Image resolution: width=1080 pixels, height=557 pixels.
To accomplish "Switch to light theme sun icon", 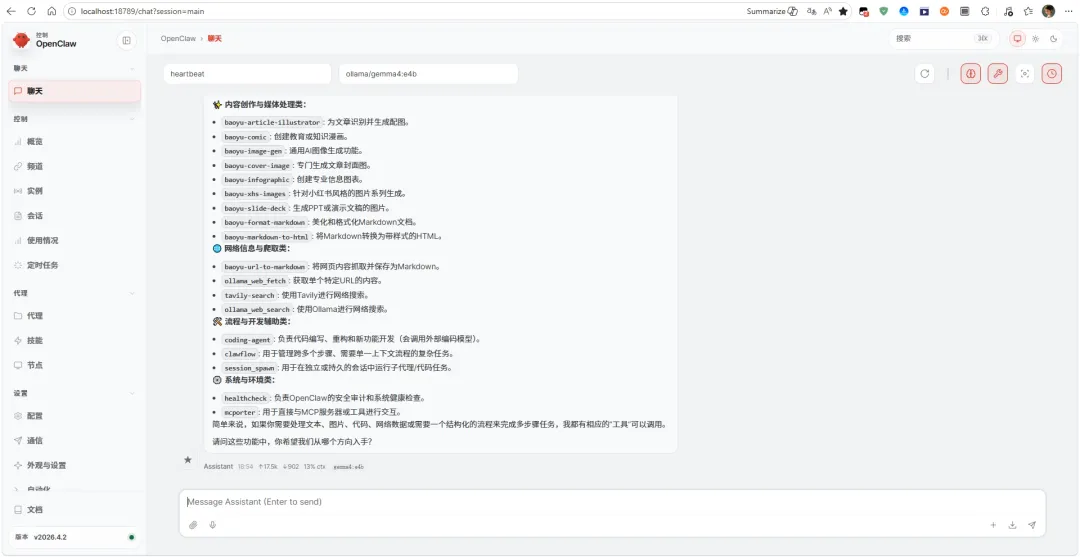I will (1035, 39).
